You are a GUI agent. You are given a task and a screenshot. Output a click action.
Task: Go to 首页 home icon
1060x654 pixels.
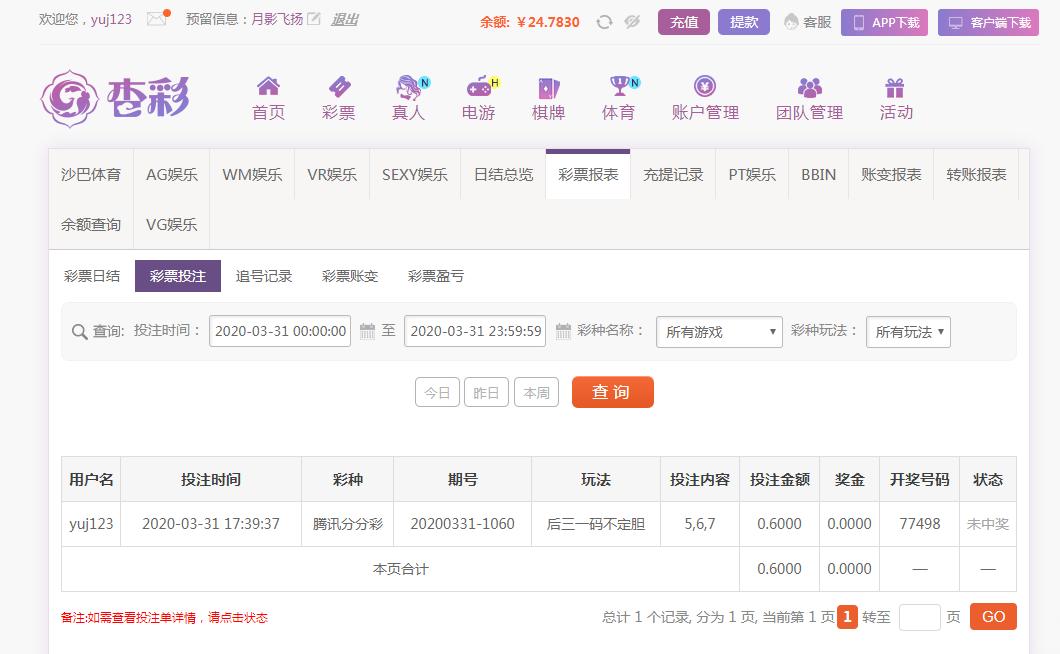pos(268,86)
